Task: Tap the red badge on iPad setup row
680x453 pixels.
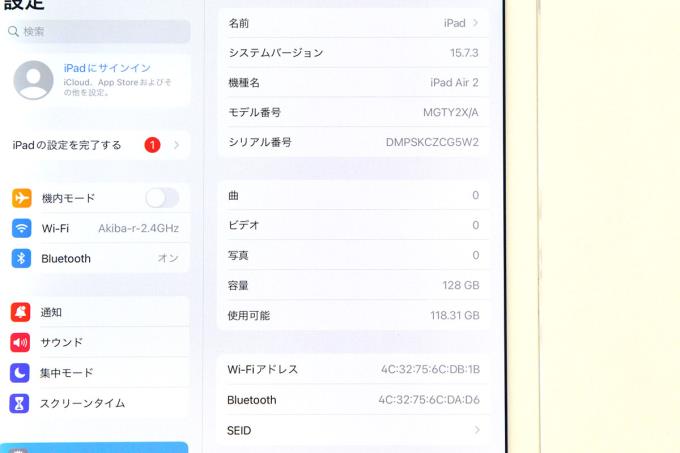Action: coord(152,145)
